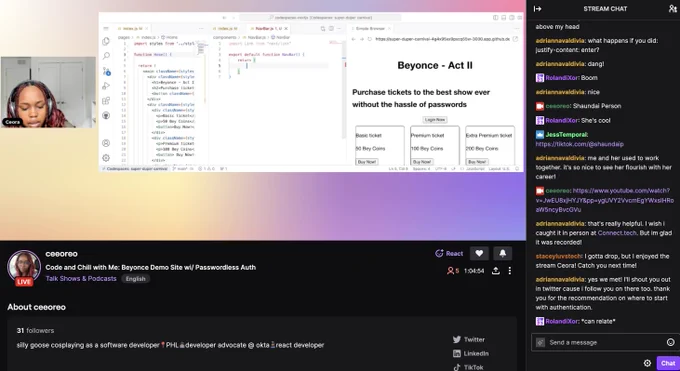Open the YouTube watch link in chat
680x371 pixels.
point(605,200)
